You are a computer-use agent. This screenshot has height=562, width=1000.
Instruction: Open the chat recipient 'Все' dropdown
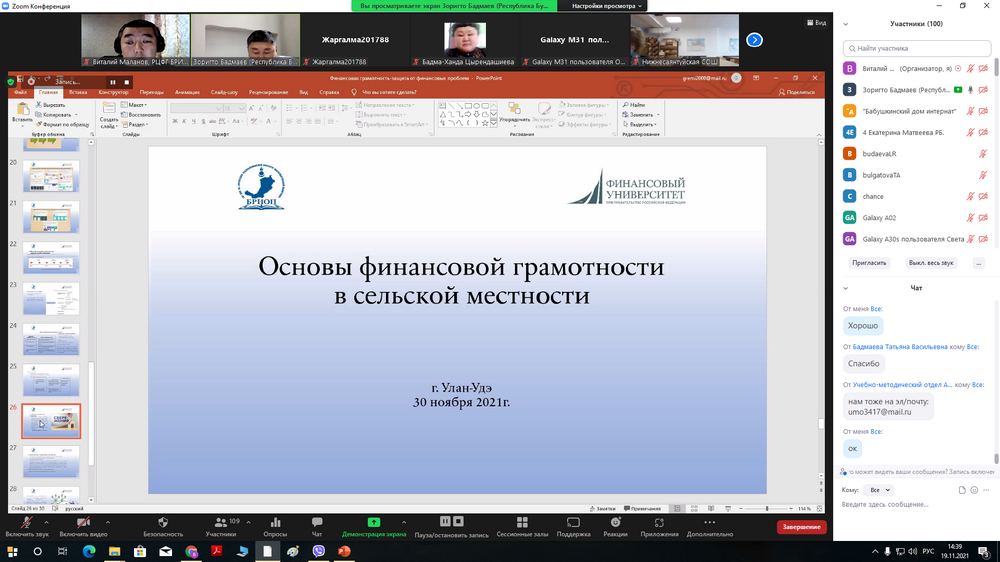click(876, 490)
